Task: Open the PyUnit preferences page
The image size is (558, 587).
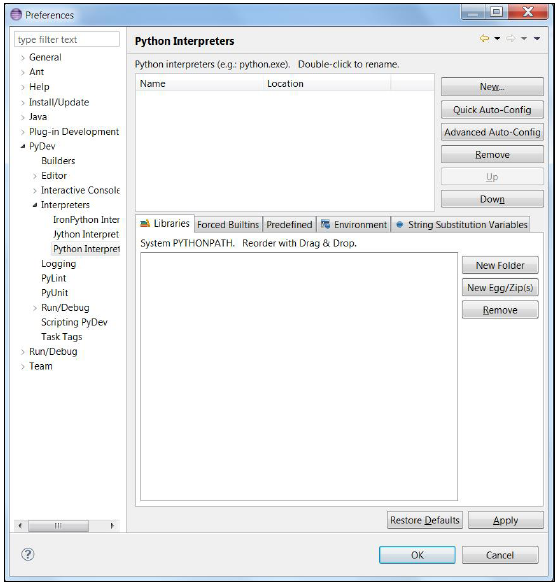Action: tap(55, 293)
